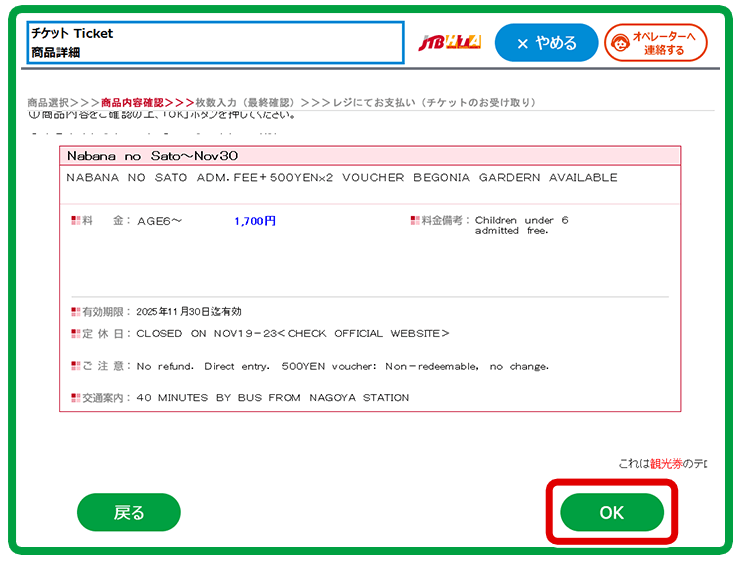Click the チケット Ticket 商品詳細 title box
This screenshot has width=740, height=565.
(x=215, y=43)
